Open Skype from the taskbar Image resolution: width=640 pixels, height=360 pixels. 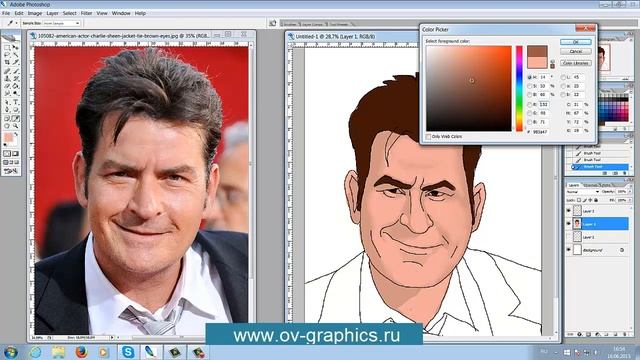click(128, 352)
